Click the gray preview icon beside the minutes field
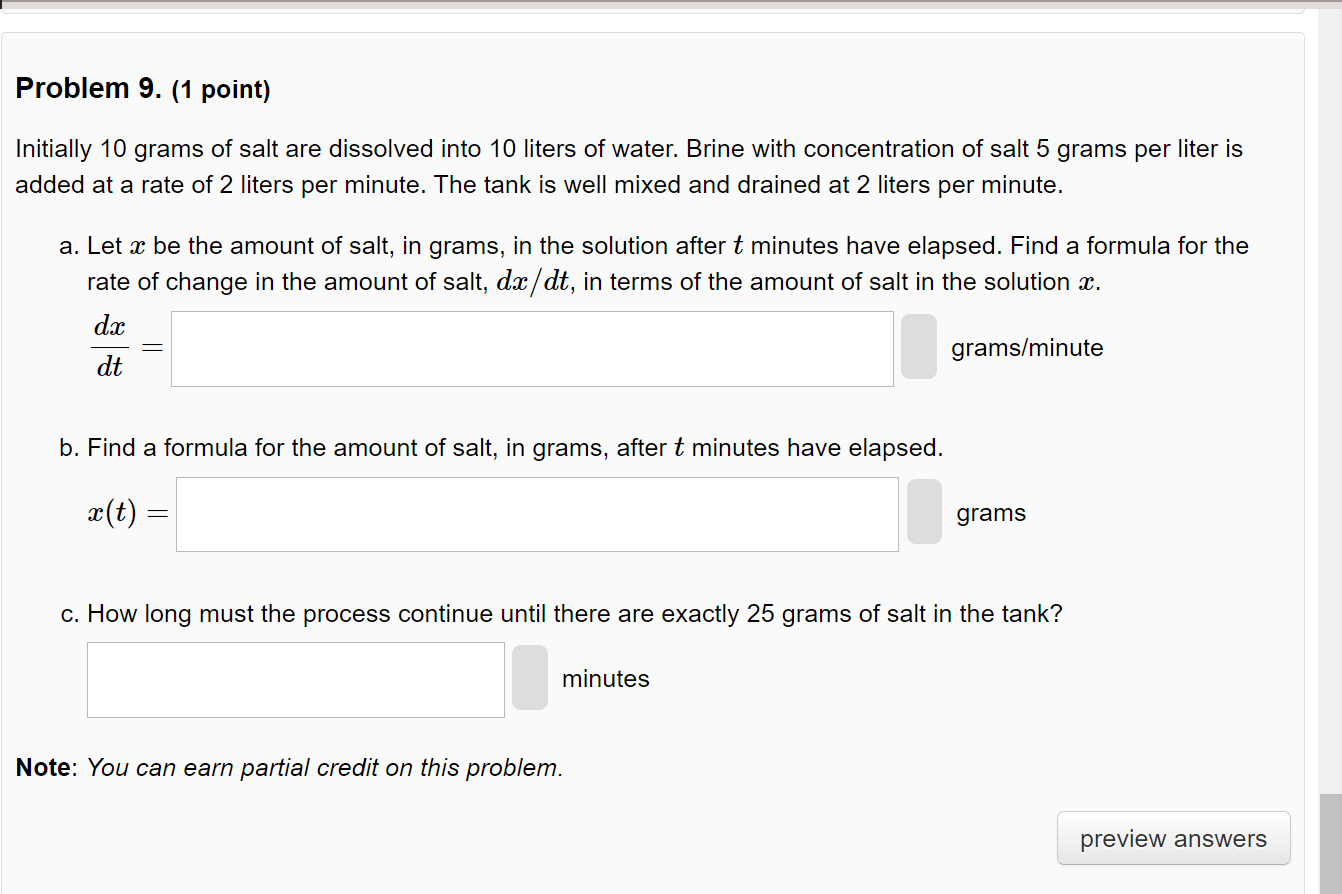1342x894 pixels. point(529,679)
